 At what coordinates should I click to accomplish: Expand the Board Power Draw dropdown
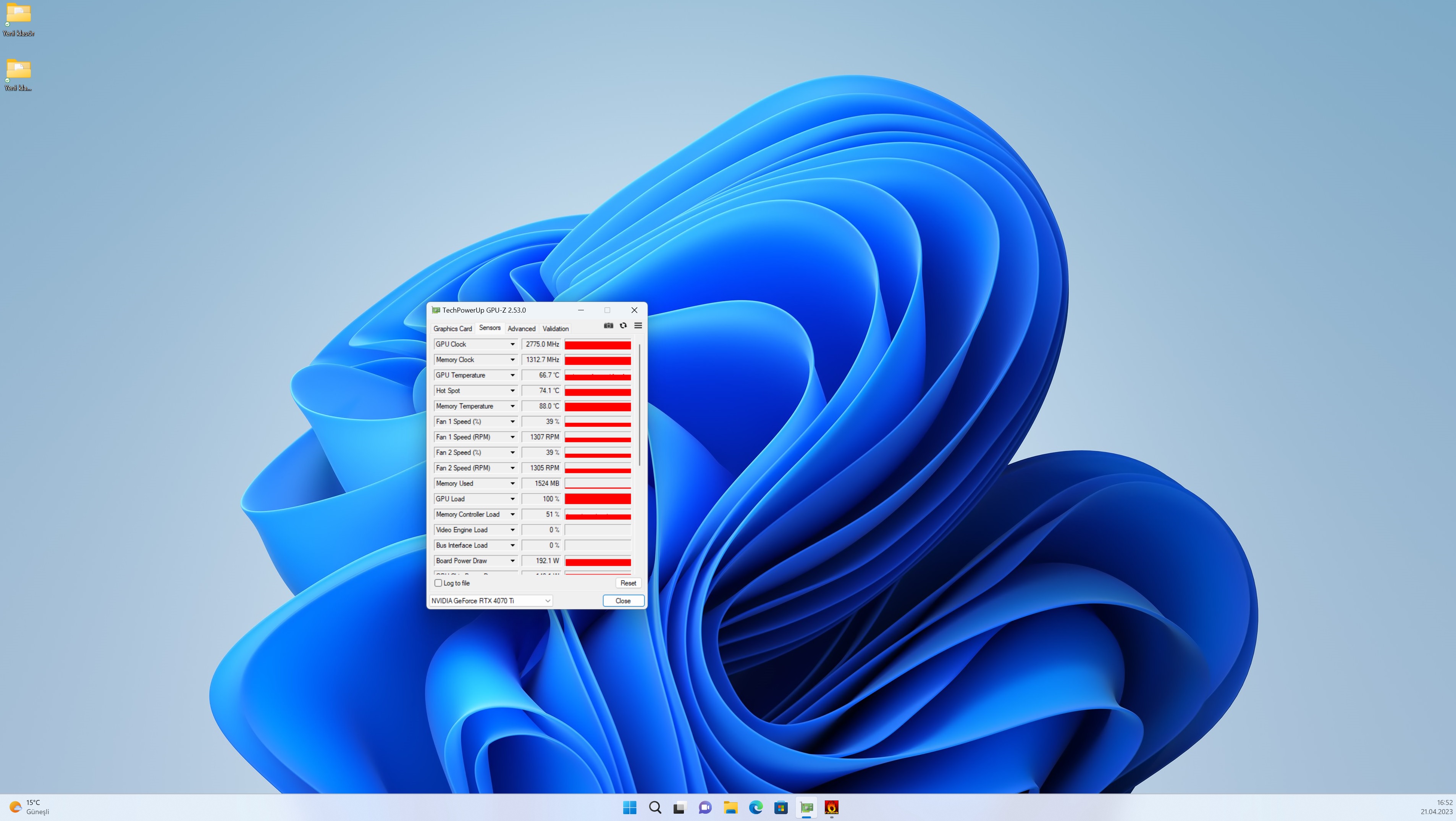[513, 561]
